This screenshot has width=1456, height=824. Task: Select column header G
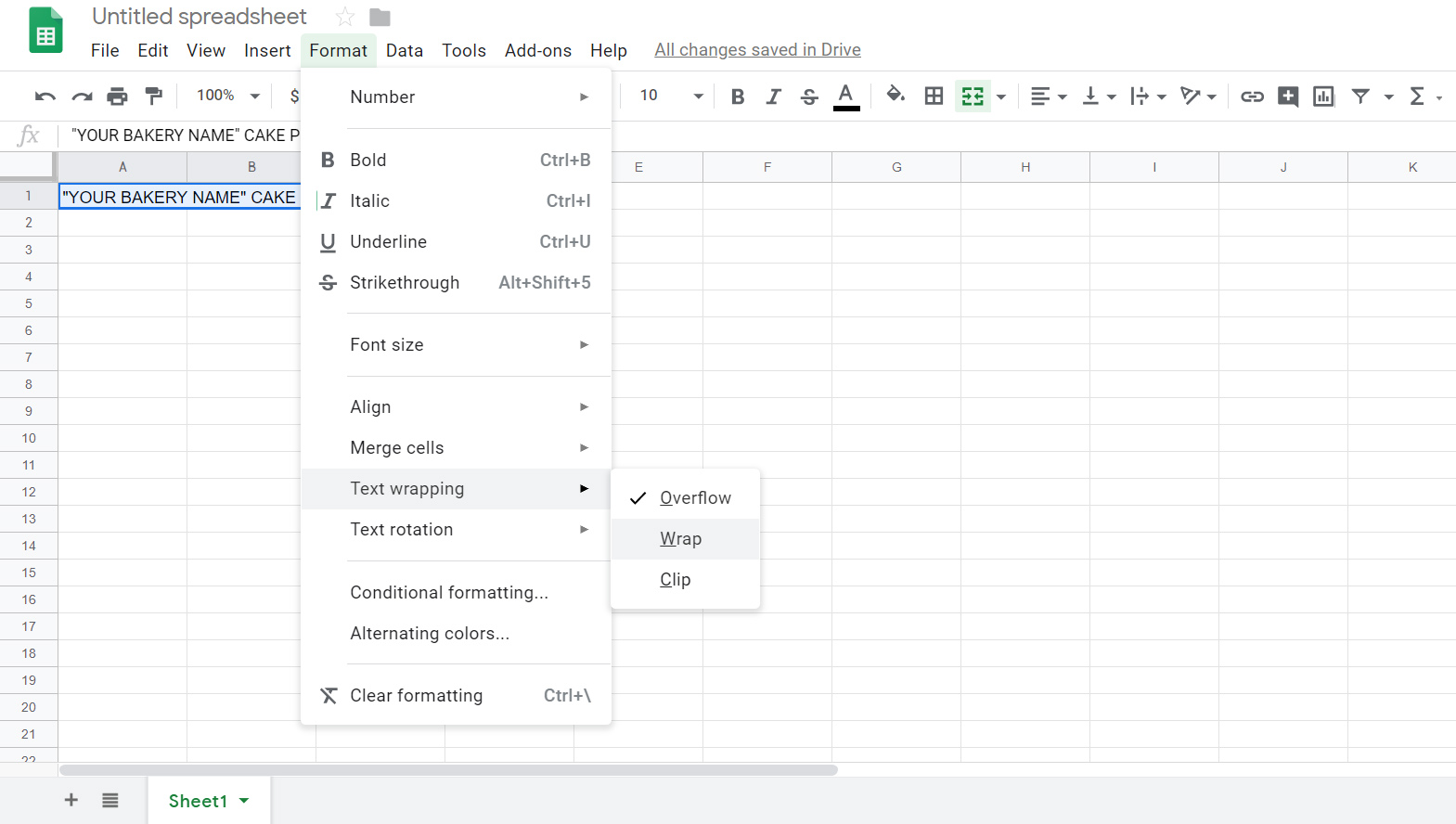pos(896,167)
